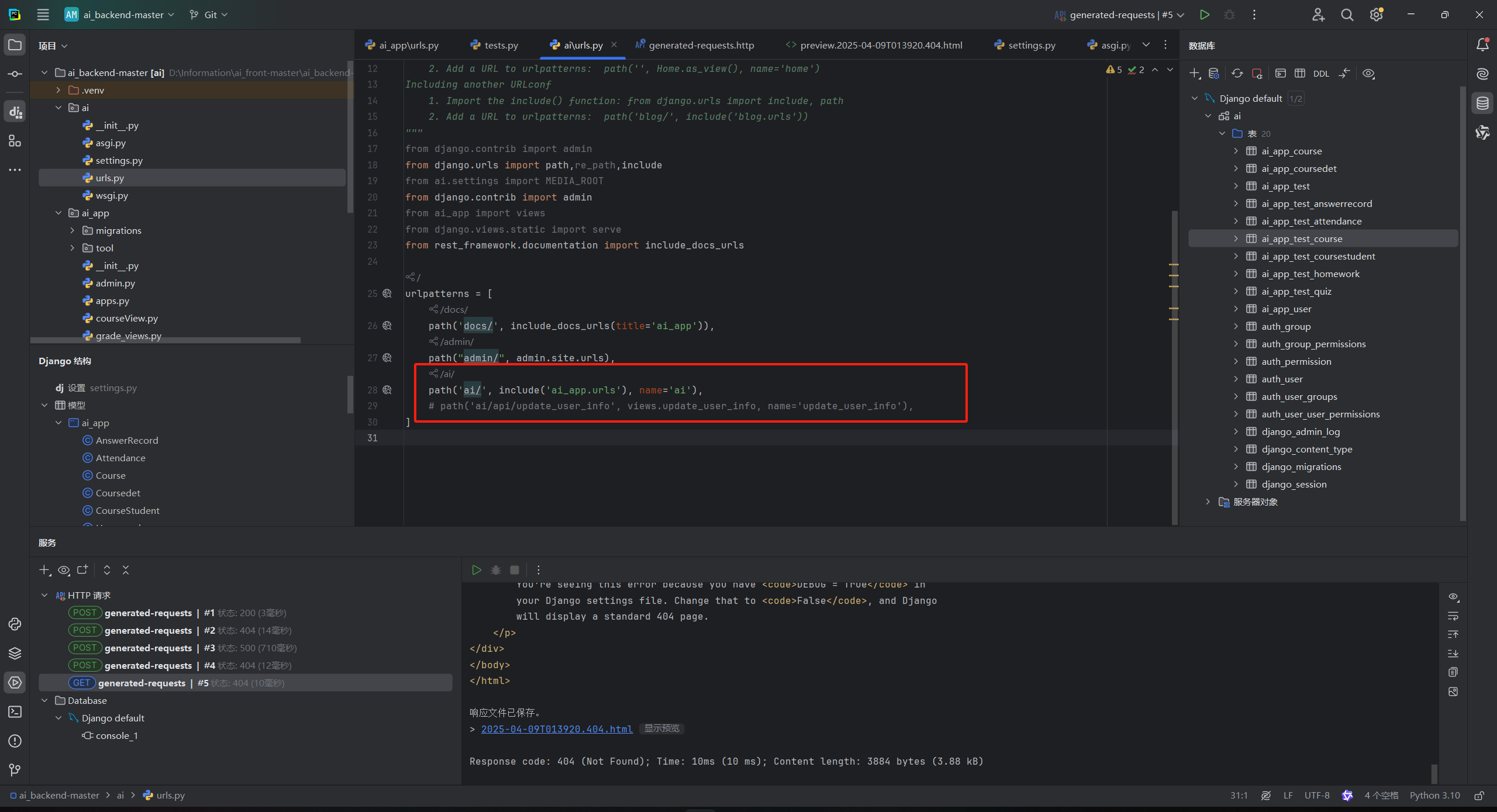
Task: Open the Python Packages layers icon
Action: (x=15, y=653)
